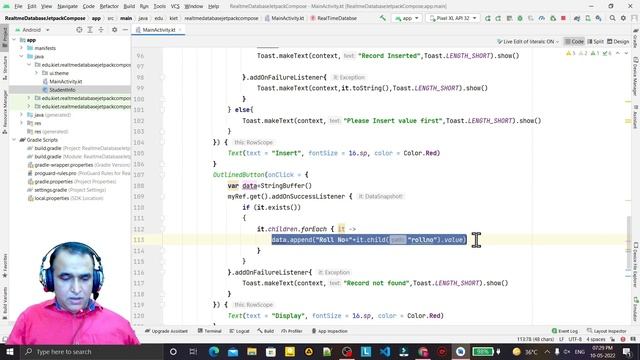This screenshot has height=360, width=640.
Task: Open Cortana circle on taskbar
Action: pos(173,351)
